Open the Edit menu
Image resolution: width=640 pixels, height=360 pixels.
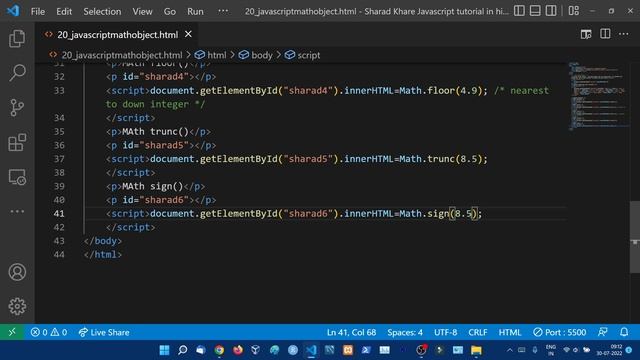[64, 11]
